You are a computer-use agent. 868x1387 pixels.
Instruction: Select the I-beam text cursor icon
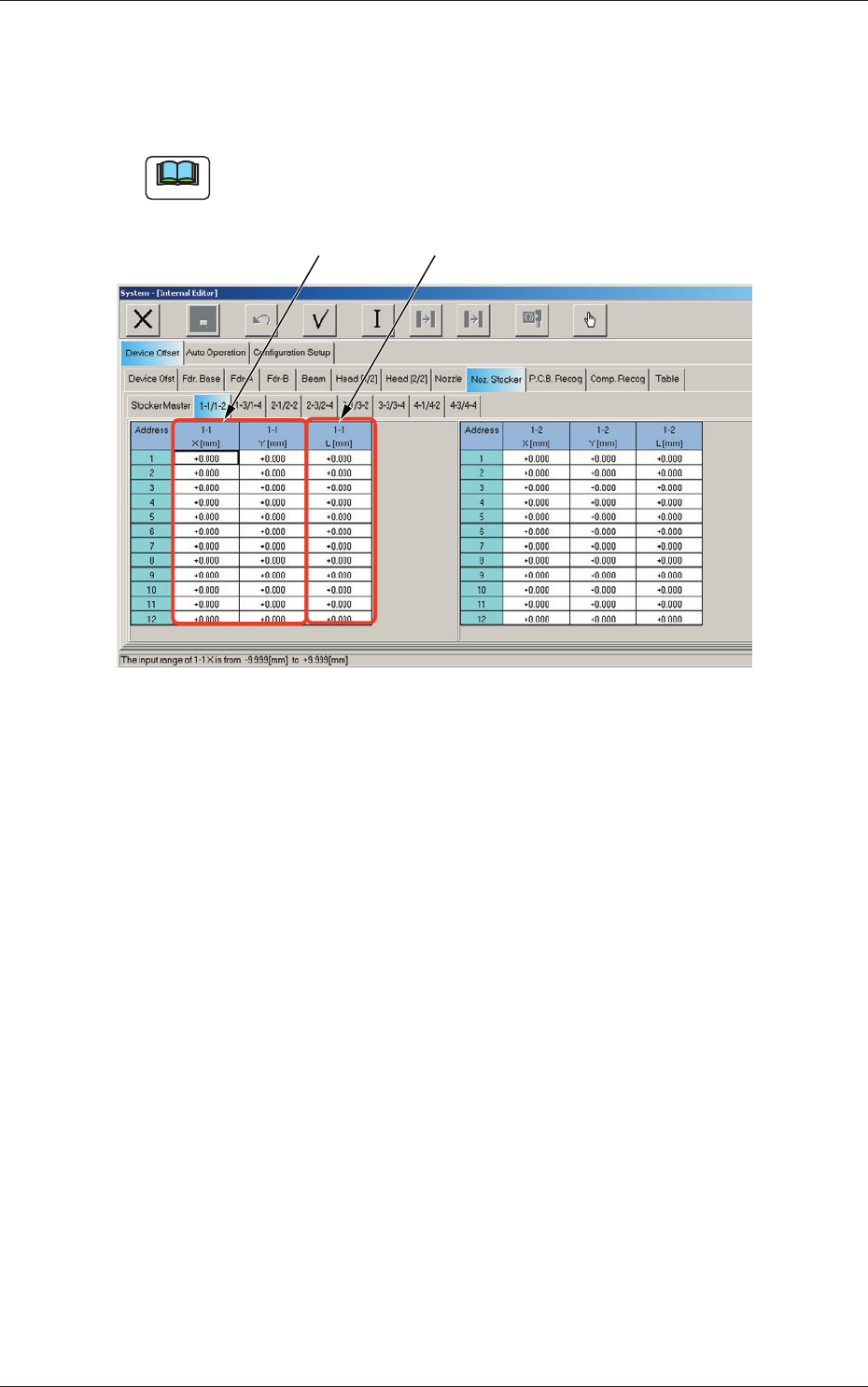(378, 319)
